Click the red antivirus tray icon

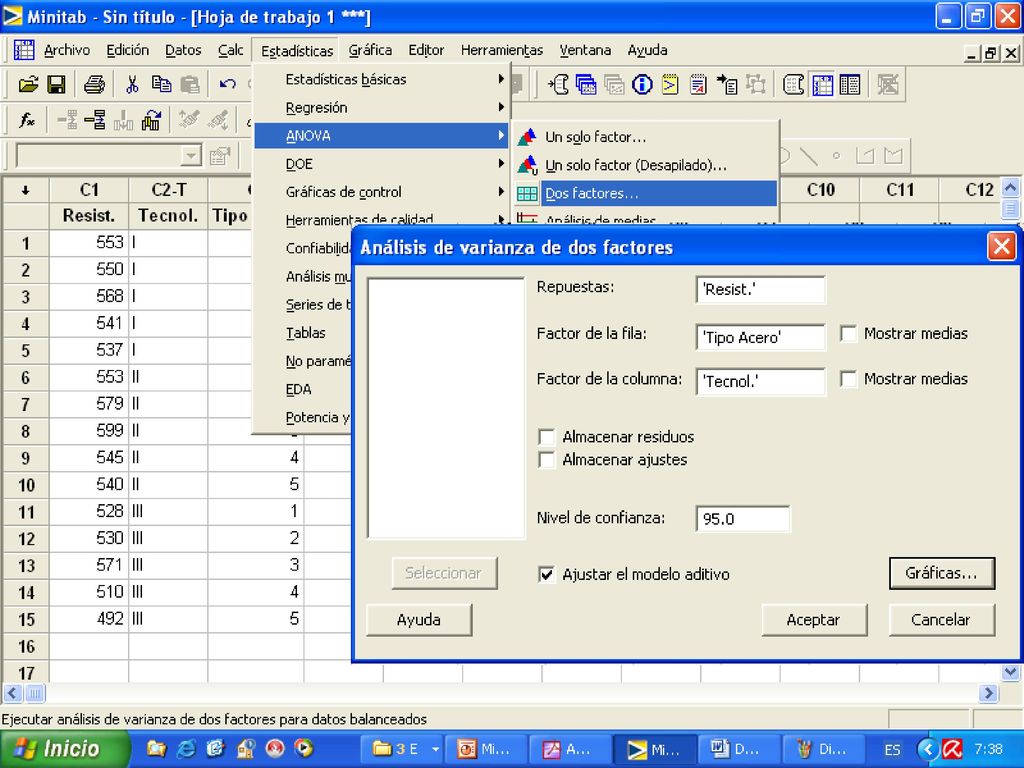954,749
